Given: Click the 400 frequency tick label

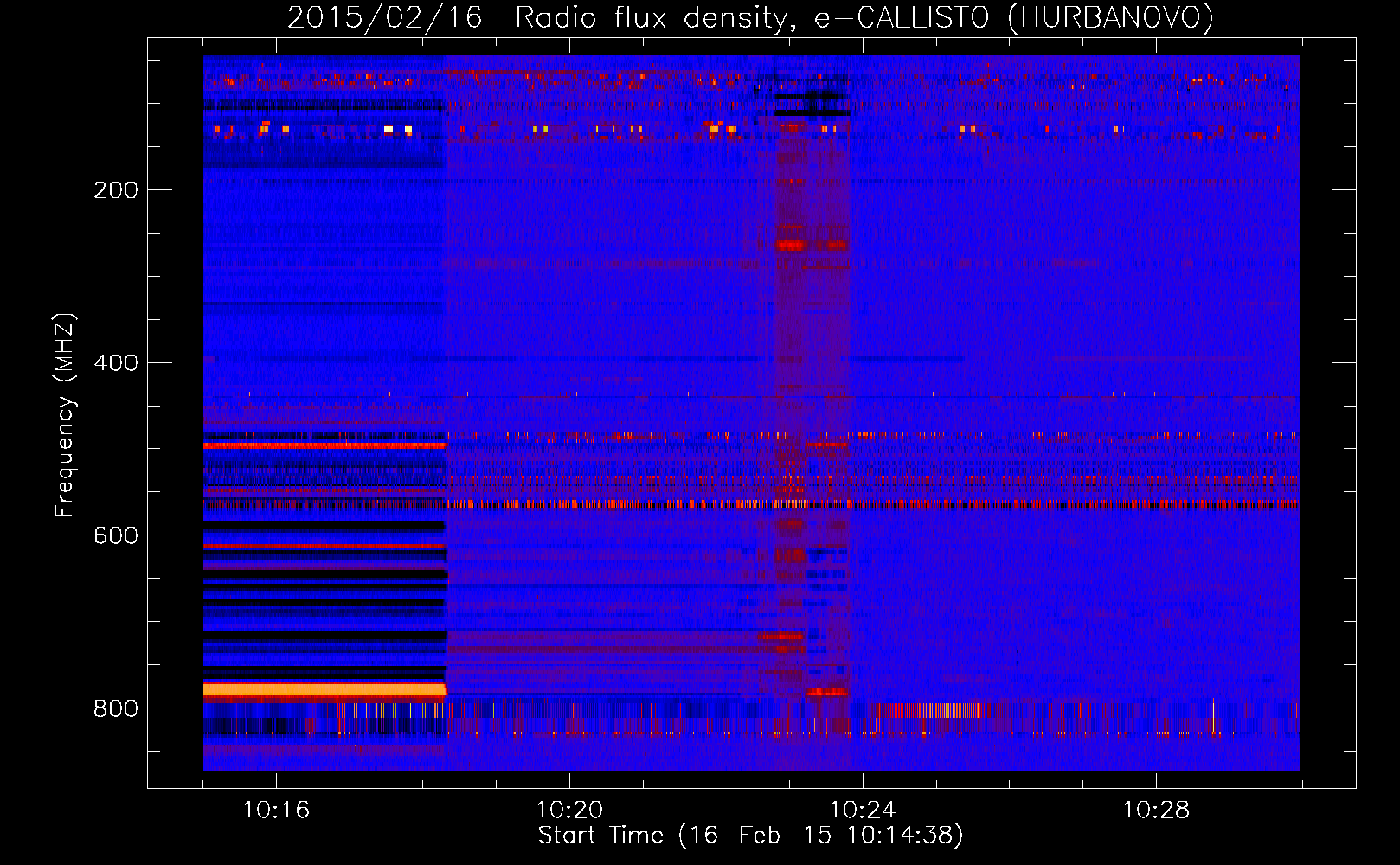Looking at the screenshot, I should click(116, 363).
